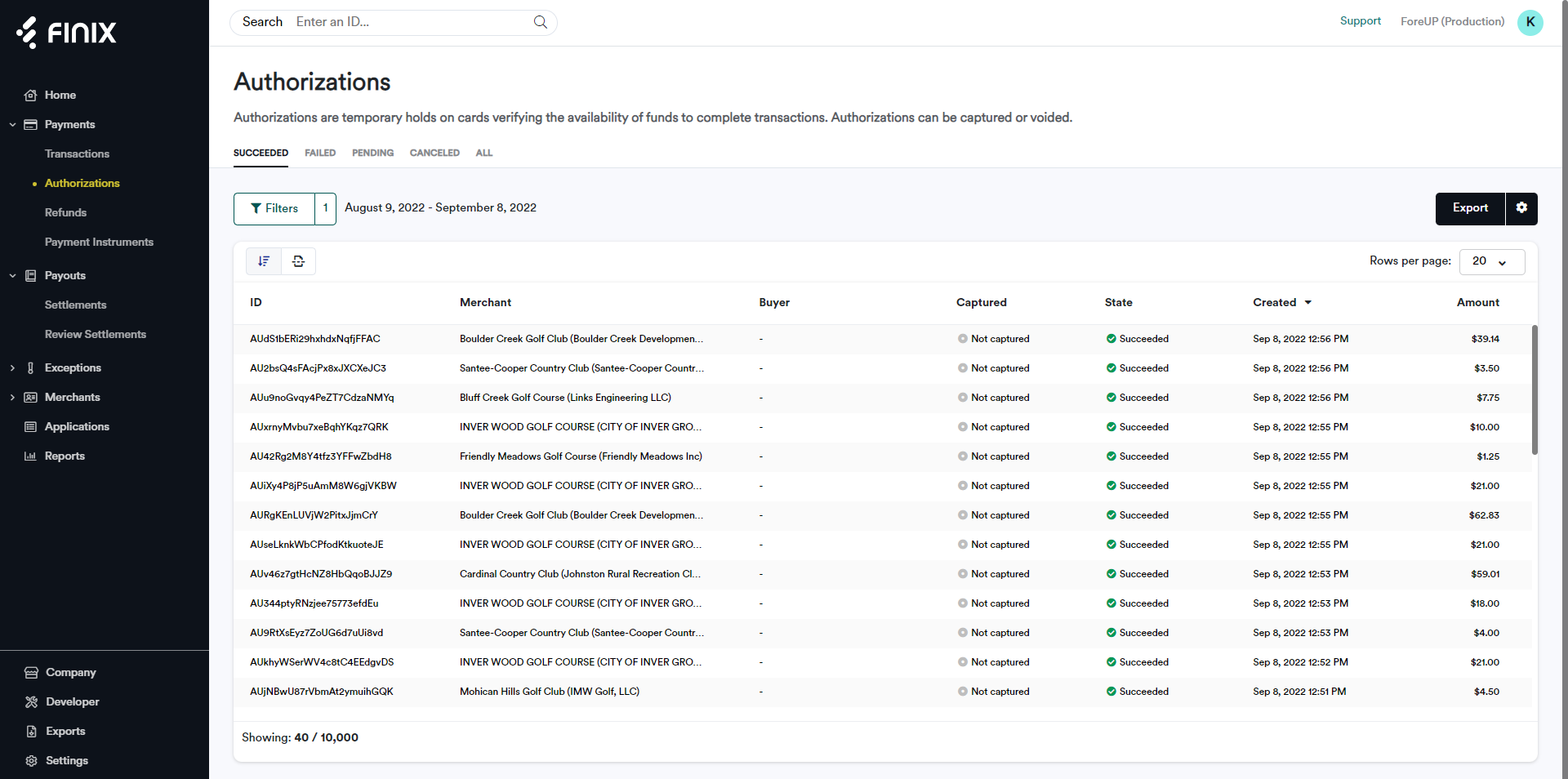Open Developer section in sidebar
Screen dimensions: 1568x779
click(x=72, y=702)
